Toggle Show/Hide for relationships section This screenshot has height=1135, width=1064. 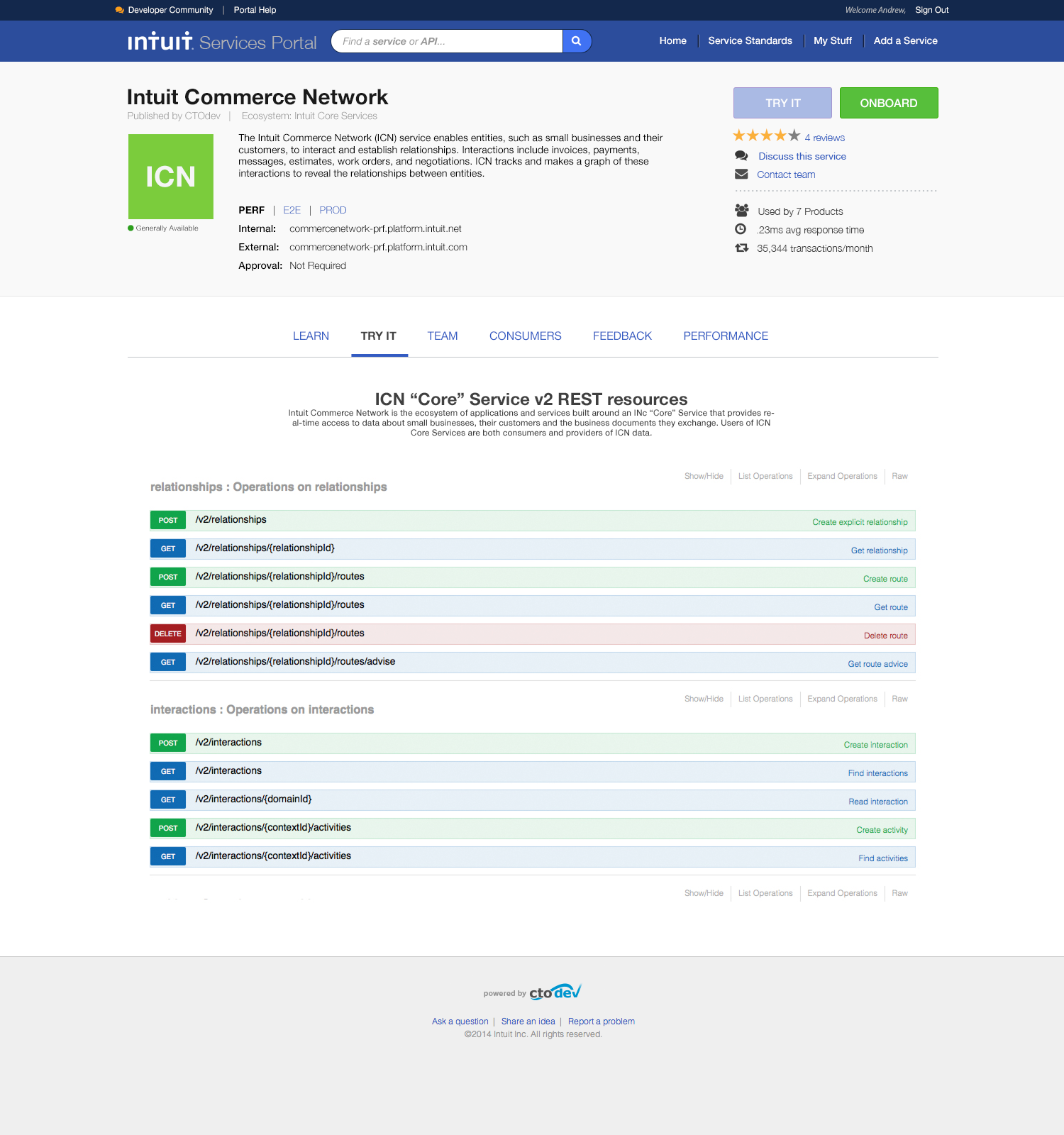(704, 476)
